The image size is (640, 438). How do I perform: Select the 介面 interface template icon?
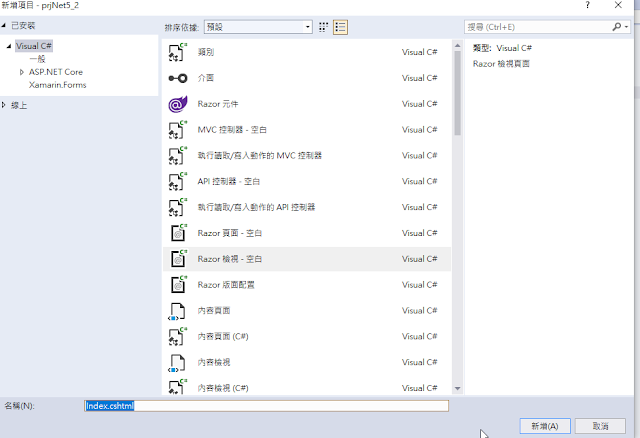pyautogui.click(x=178, y=78)
